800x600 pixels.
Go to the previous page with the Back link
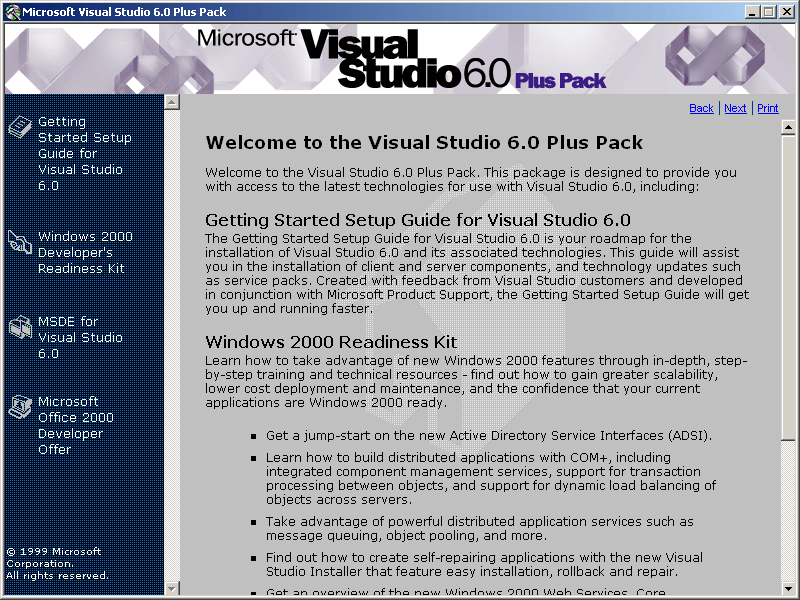(701, 108)
